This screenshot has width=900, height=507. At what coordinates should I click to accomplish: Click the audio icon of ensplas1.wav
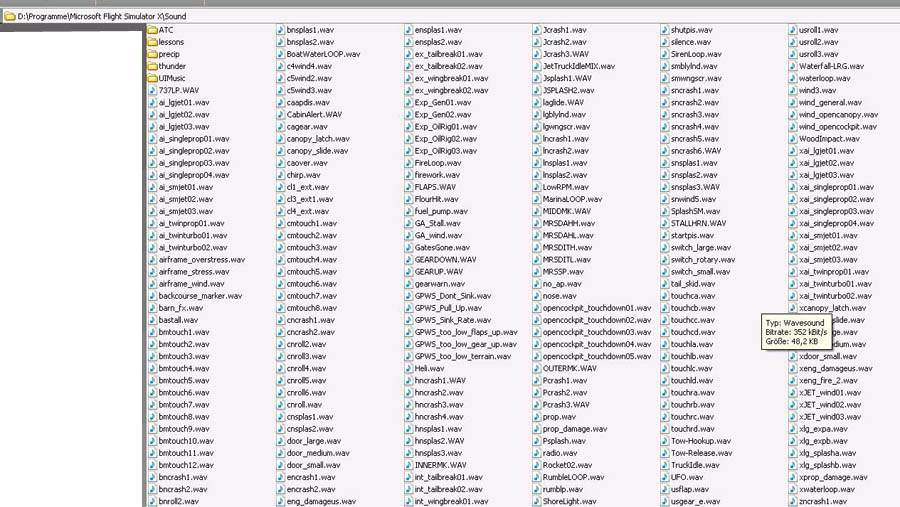click(408, 30)
